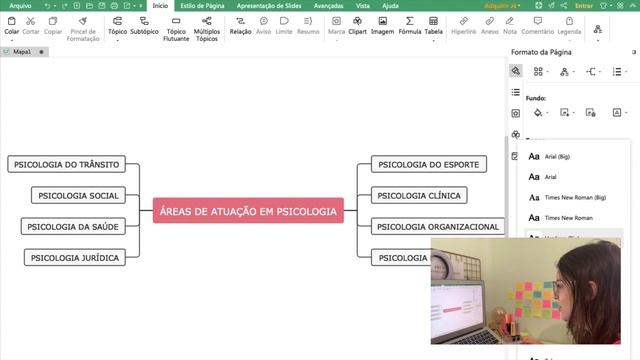Click the Comentário icon

(x=538, y=21)
